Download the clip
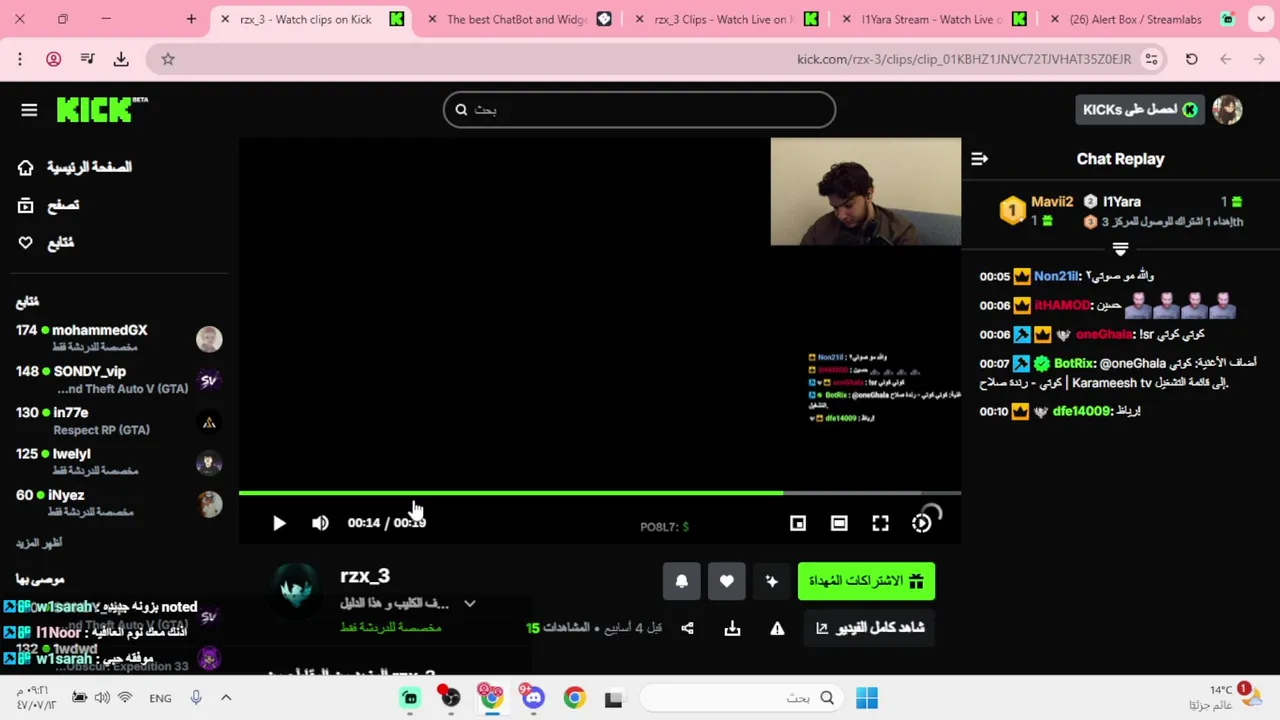The width and height of the screenshot is (1280, 720). click(732, 628)
